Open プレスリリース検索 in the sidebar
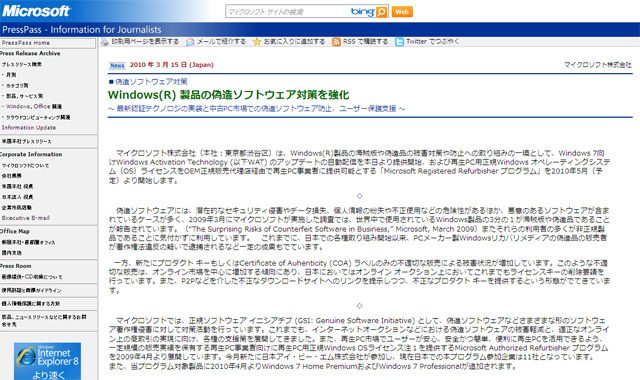 (21, 64)
